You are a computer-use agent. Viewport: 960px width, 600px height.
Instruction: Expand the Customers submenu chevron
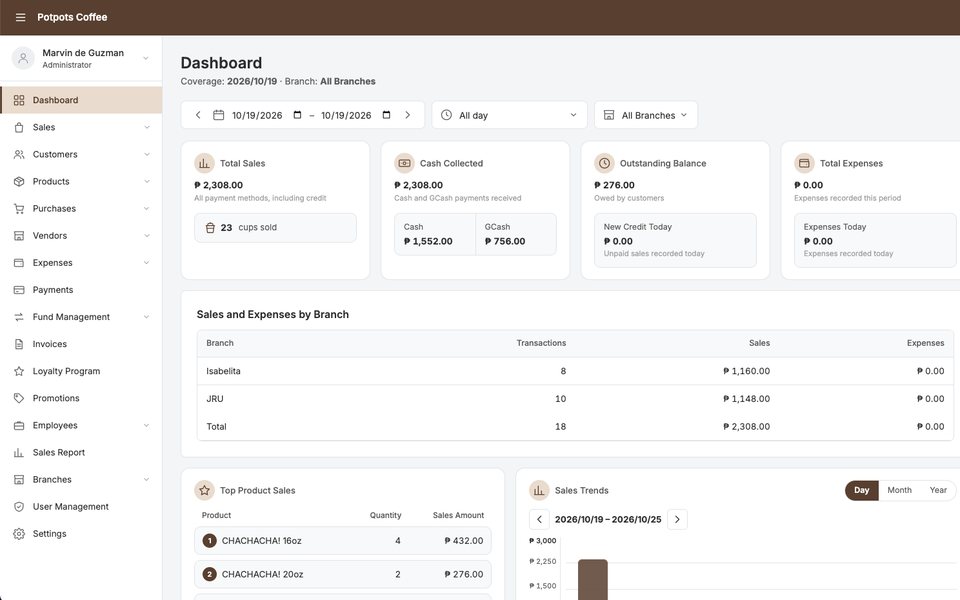pos(147,154)
